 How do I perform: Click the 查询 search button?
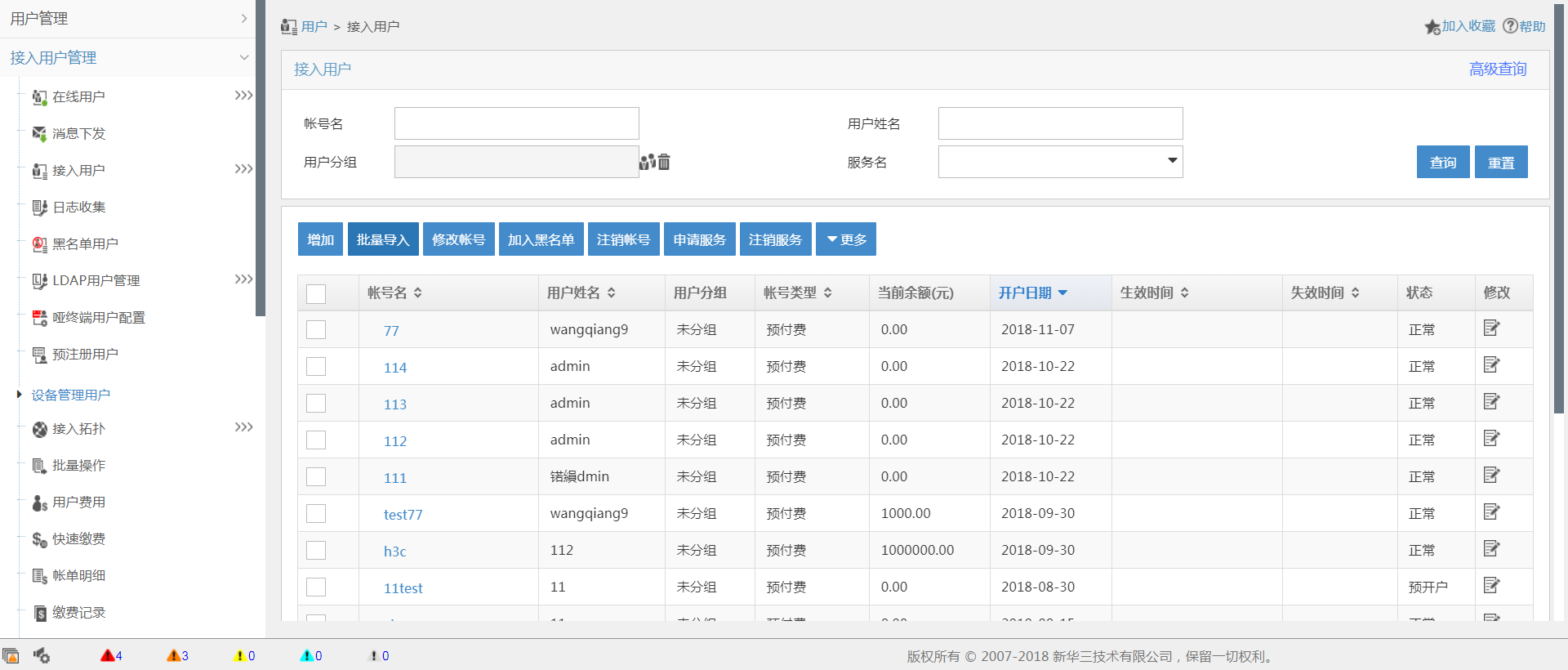pos(1442,162)
